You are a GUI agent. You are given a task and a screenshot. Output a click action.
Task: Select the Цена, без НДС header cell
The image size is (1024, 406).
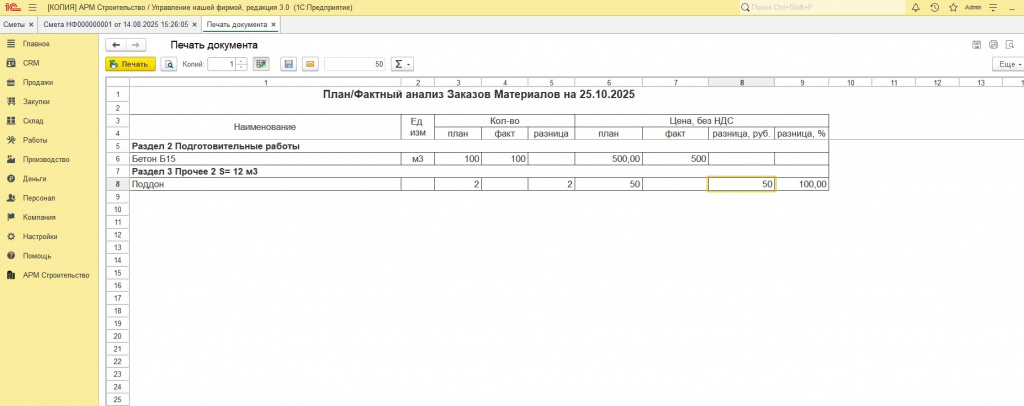click(x=701, y=121)
